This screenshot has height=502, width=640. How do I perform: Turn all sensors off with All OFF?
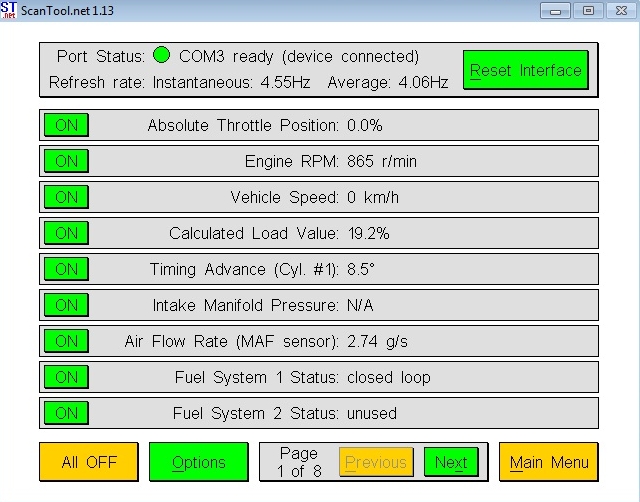89,462
